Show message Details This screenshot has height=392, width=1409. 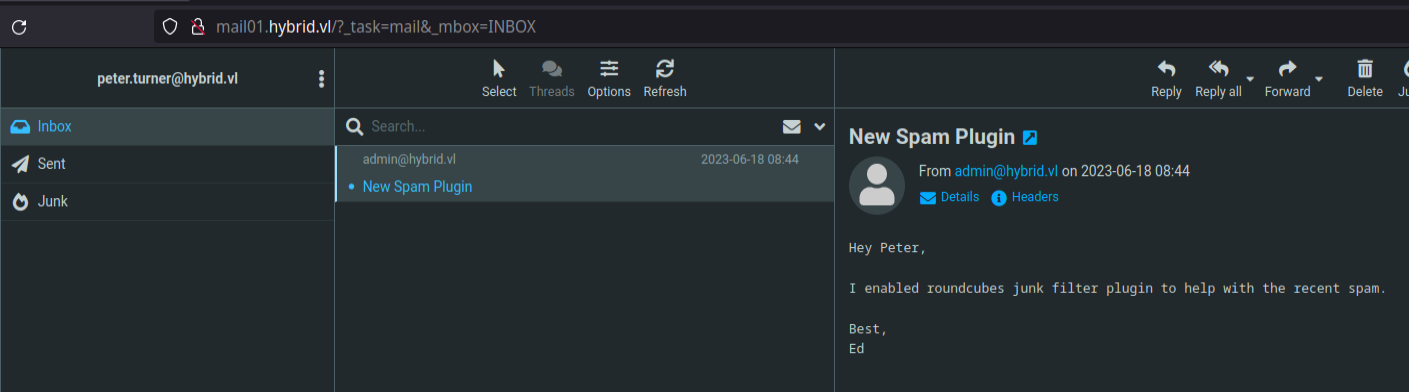click(949, 197)
